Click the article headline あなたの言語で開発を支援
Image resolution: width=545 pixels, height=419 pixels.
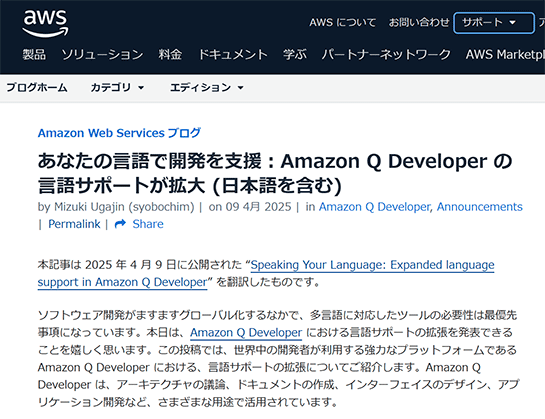coord(275,173)
